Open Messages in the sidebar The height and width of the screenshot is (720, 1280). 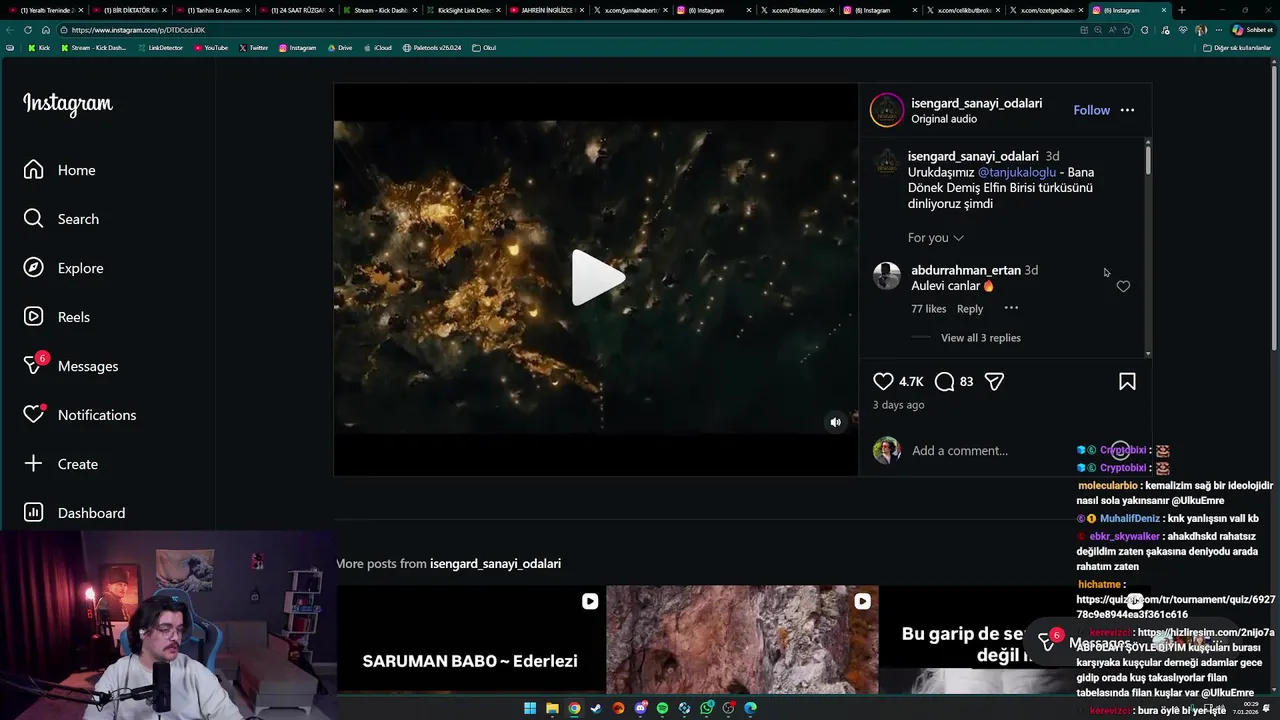coord(71,366)
